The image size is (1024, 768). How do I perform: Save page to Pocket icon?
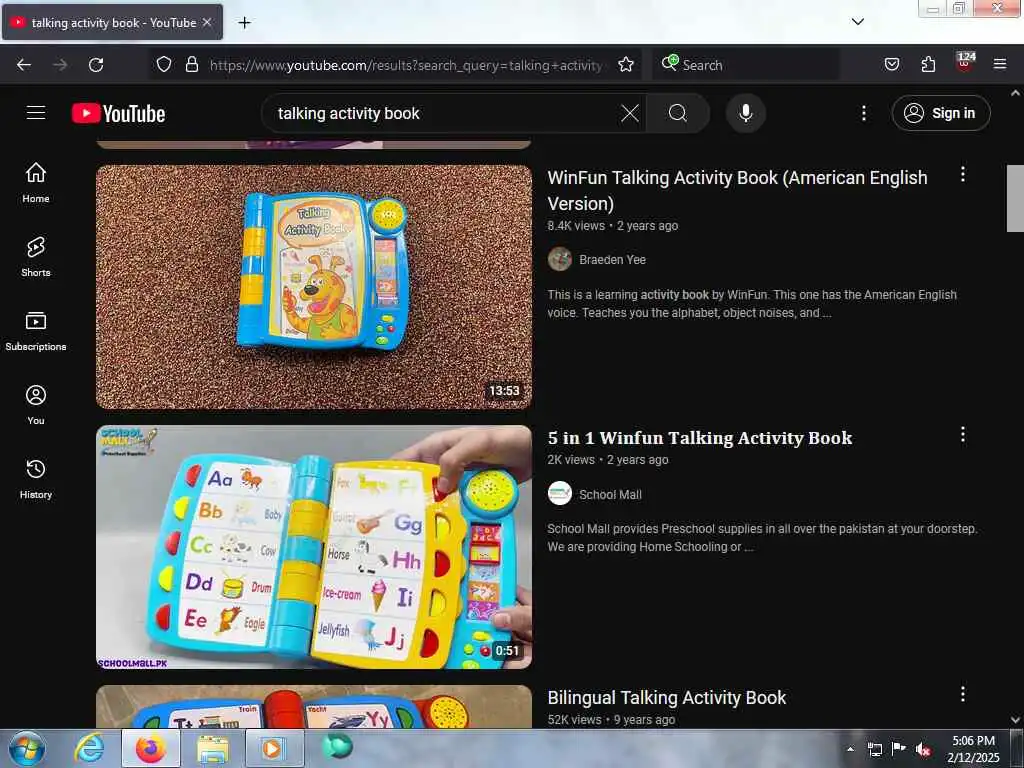(891, 64)
